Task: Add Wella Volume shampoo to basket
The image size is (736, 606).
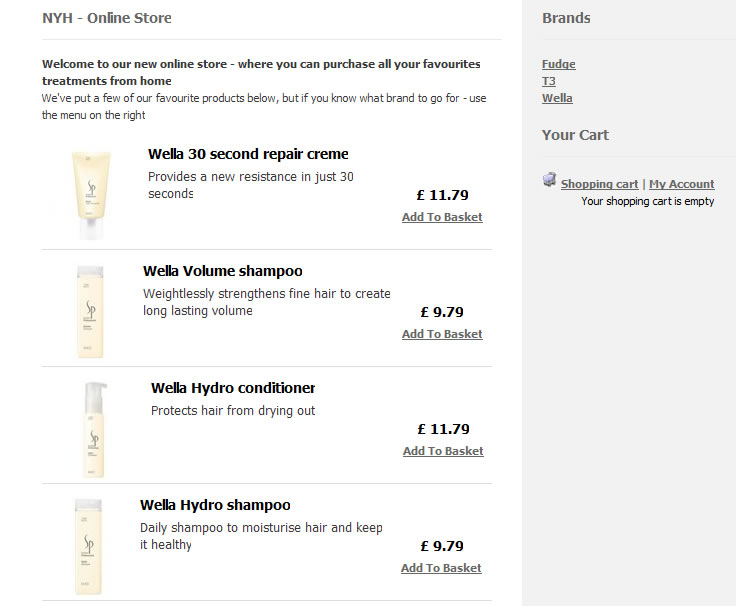Action: [442, 334]
